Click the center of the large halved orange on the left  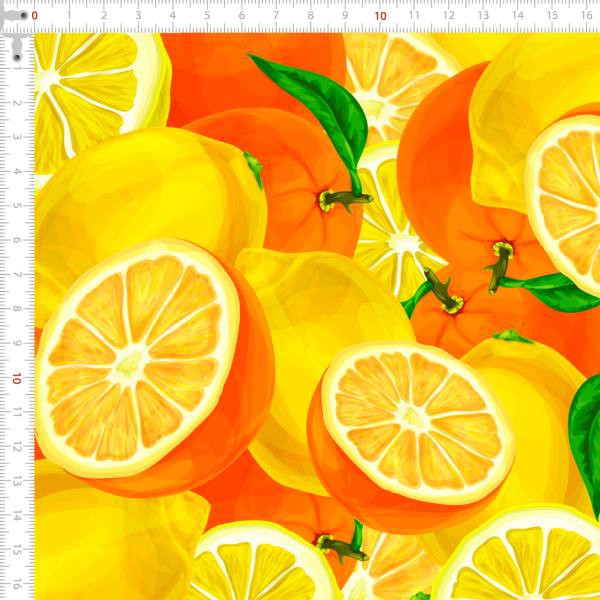coord(135,358)
